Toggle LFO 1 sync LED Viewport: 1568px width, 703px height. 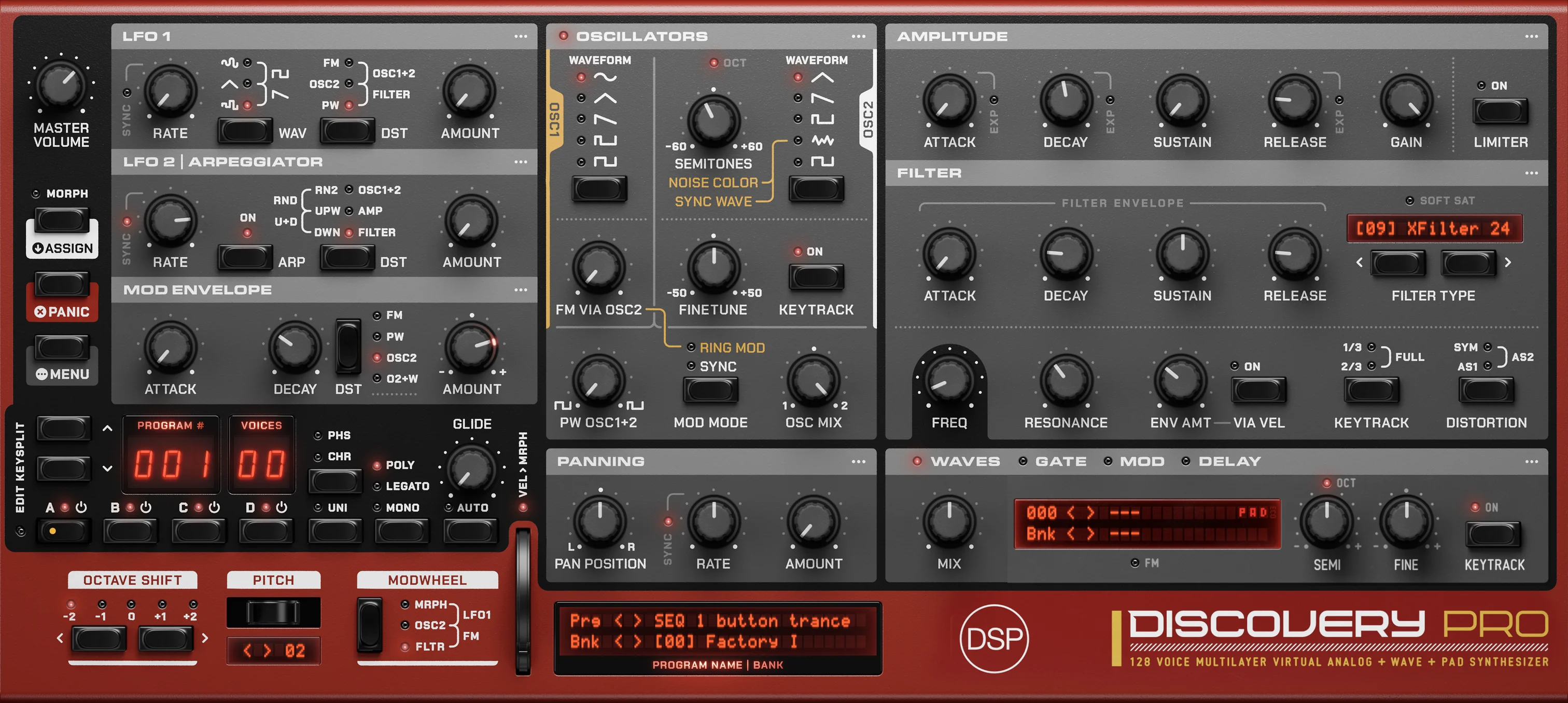point(127,93)
